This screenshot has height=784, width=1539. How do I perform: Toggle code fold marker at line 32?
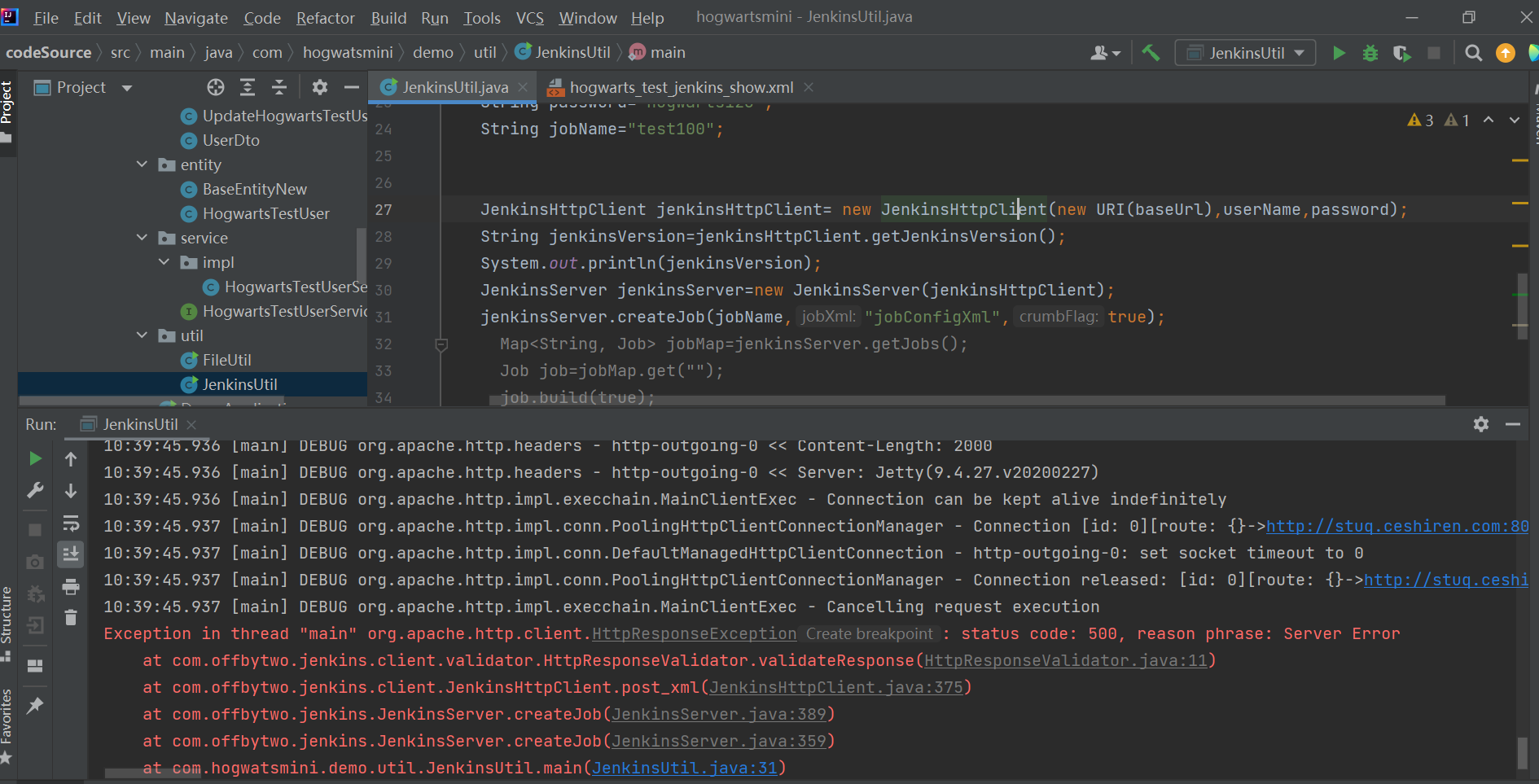point(441,345)
